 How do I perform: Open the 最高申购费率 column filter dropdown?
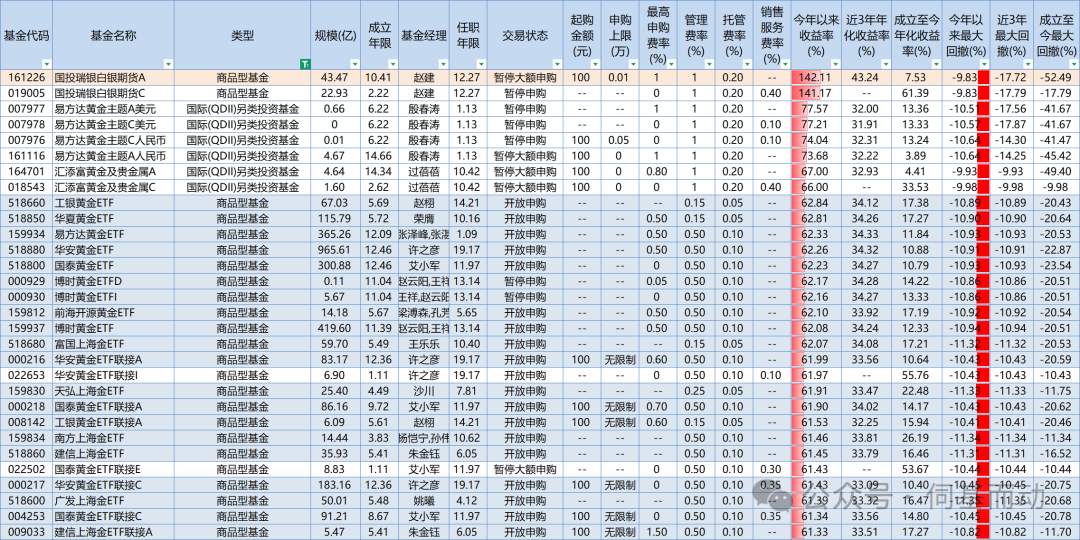pyautogui.click(x=671, y=64)
